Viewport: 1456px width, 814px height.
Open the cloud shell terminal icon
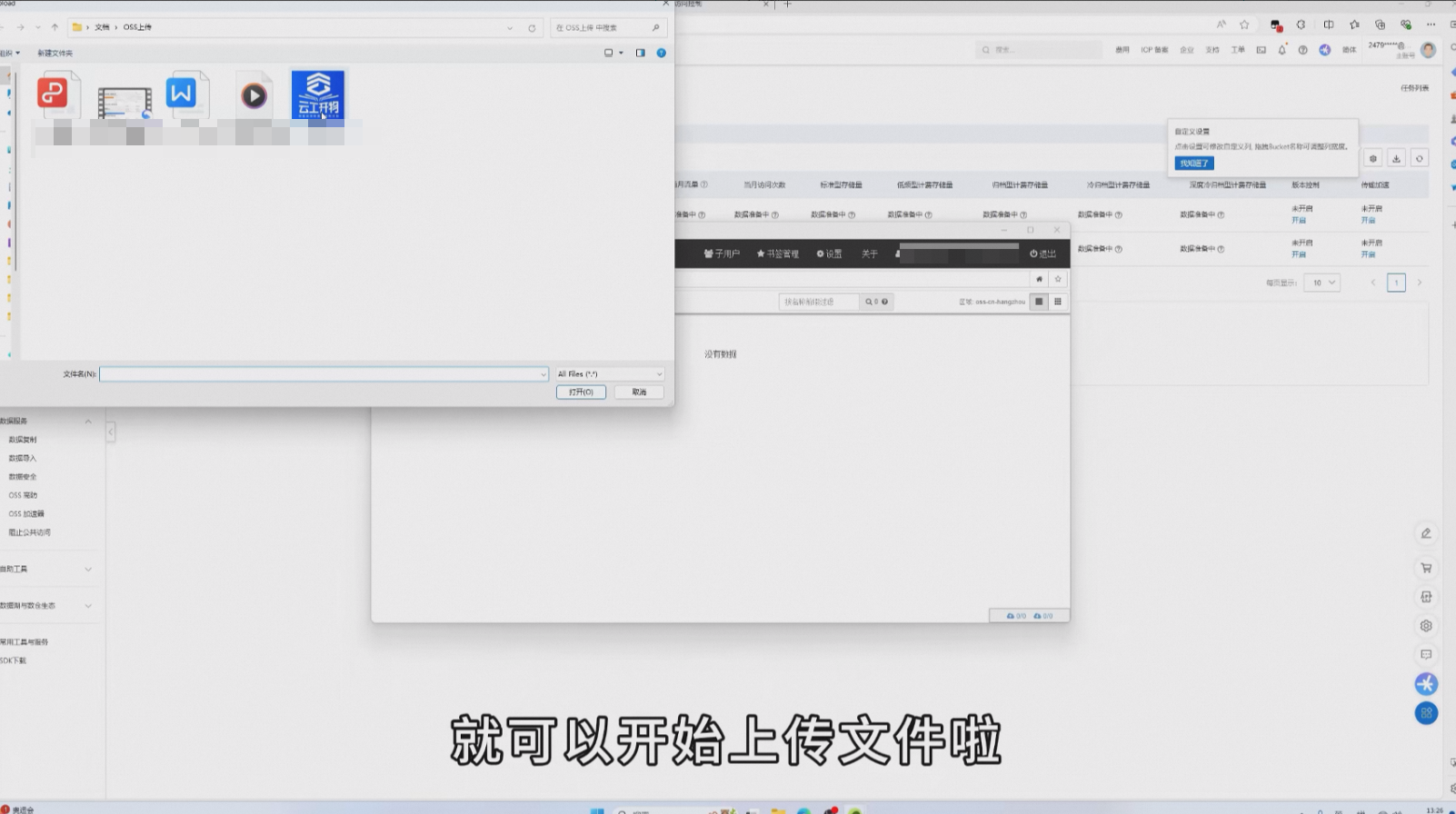[x=1261, y=50]
